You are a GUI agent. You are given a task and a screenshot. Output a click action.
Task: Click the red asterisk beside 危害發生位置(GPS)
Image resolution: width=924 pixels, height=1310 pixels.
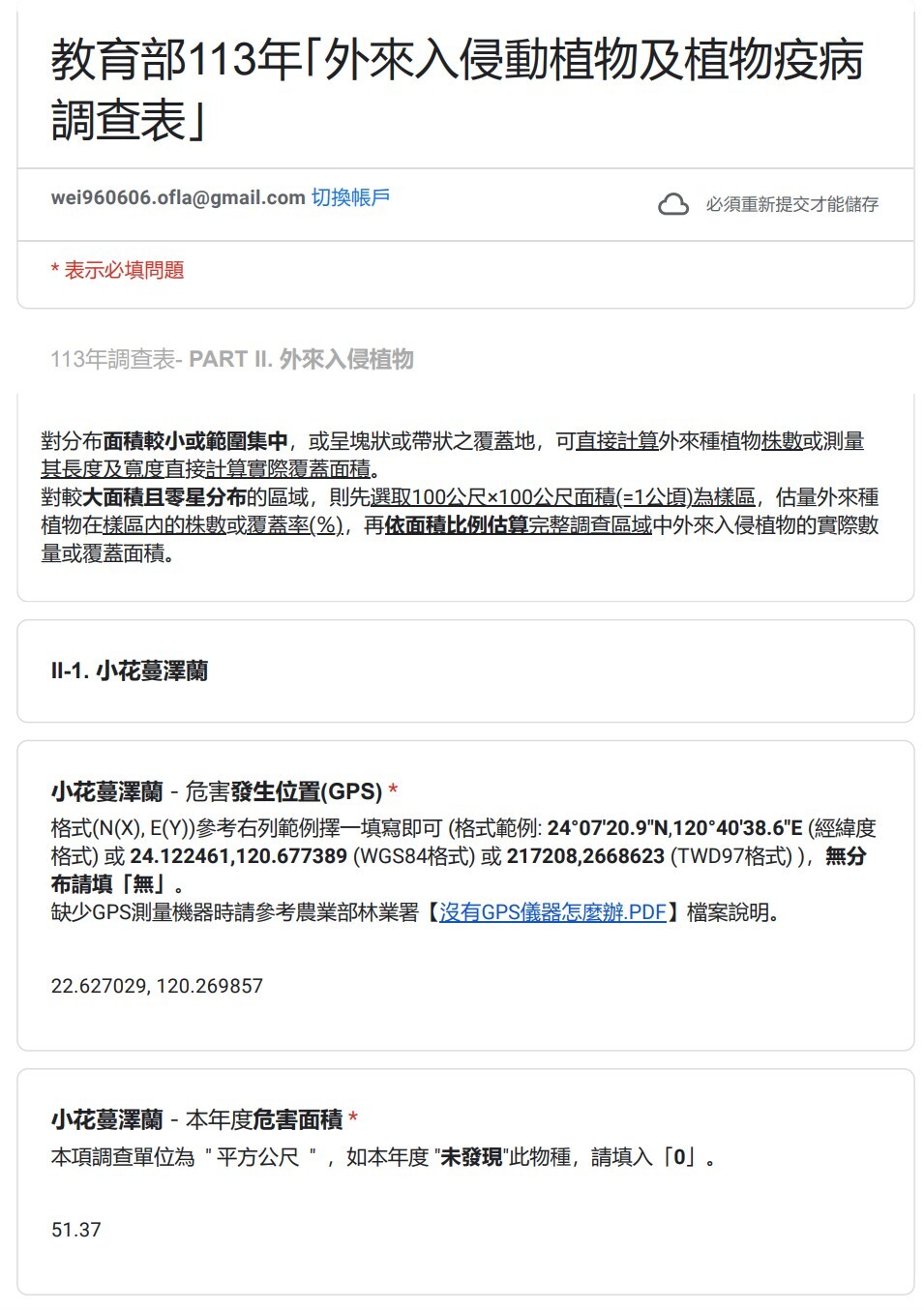(x=393, y=791)
